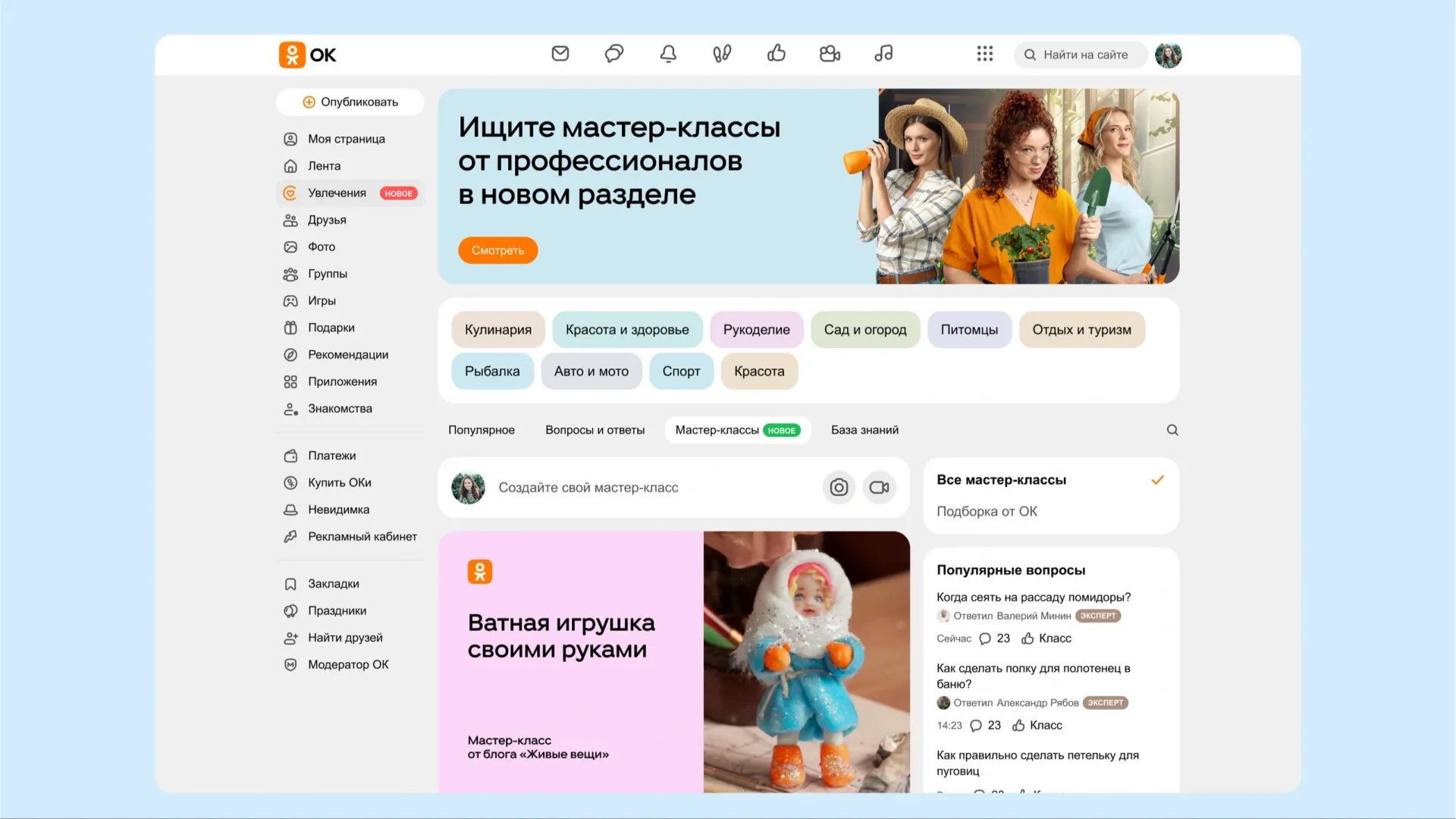Switch to the Популярное tab
This screenshot has height=819, width=1456.
[482, 430]
